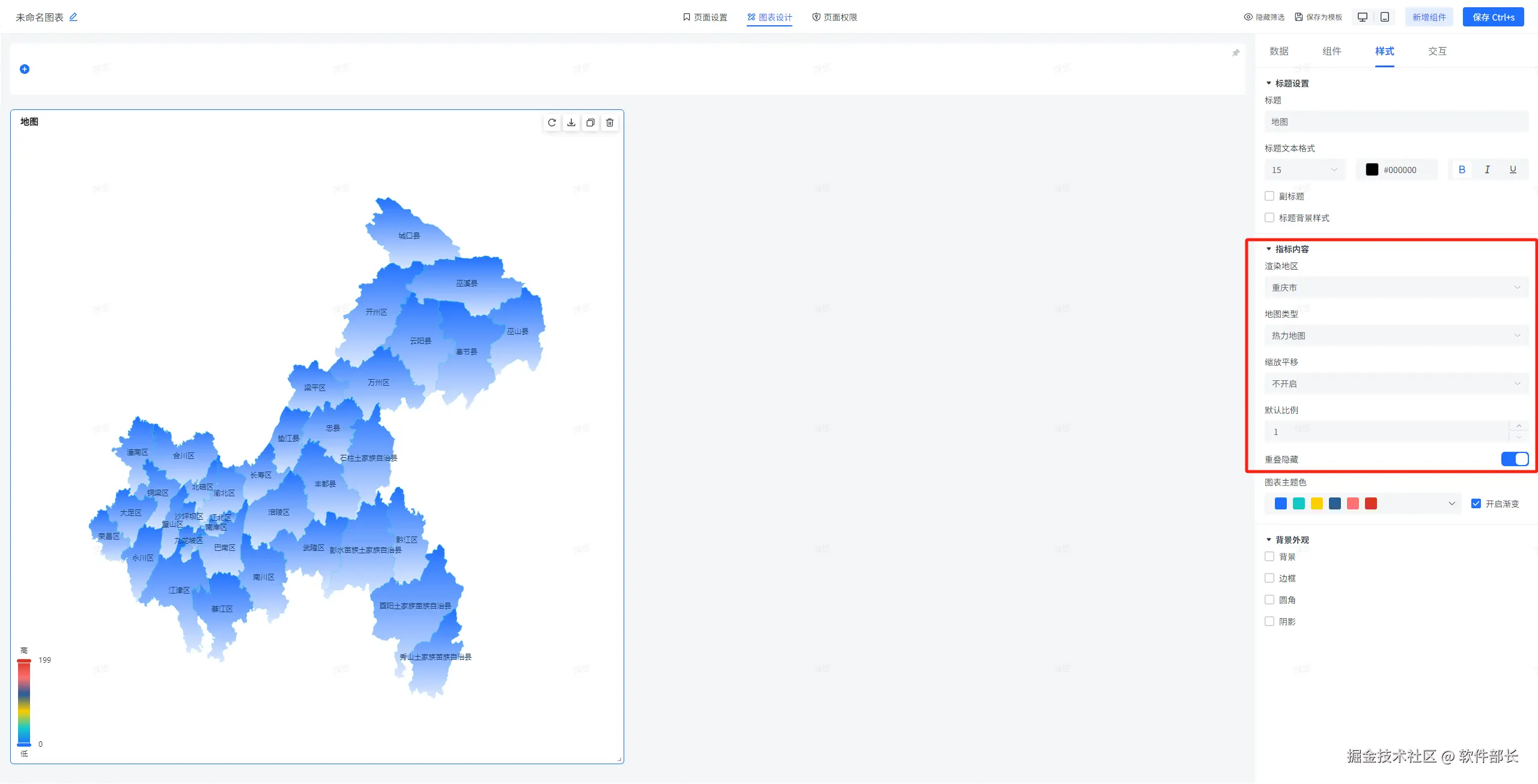The image size is (1538, 784).
Task: Click the 保存 Ctrl+s button
Action: click(1493, 17)
